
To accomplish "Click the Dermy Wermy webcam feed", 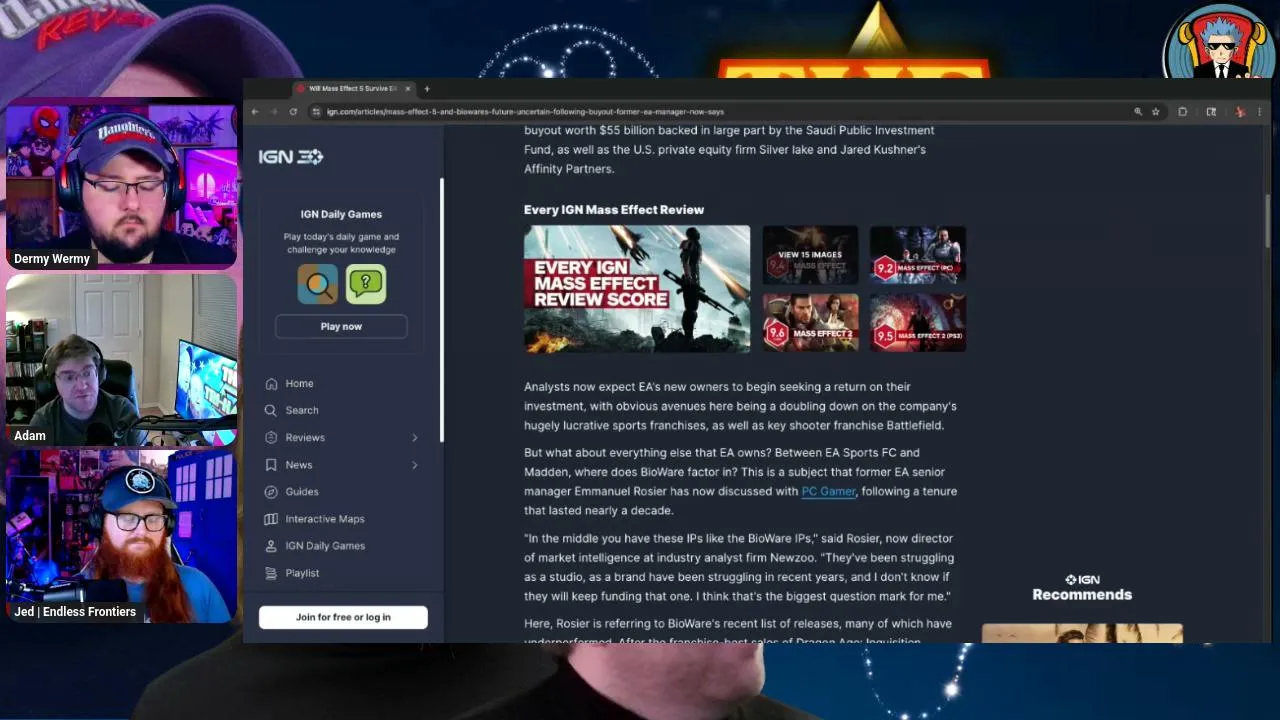I will pyautogui.click(x=121, y=186).
